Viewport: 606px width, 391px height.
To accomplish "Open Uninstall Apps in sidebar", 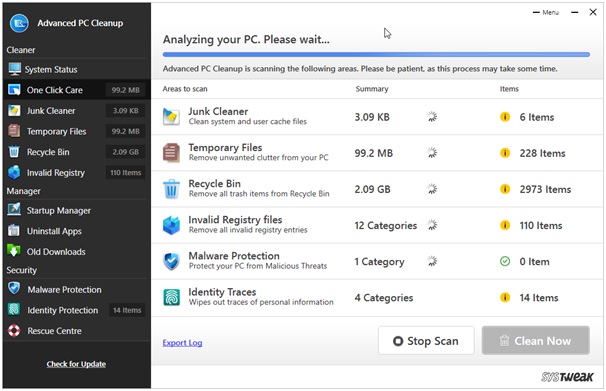I will [x=77, y=231].
